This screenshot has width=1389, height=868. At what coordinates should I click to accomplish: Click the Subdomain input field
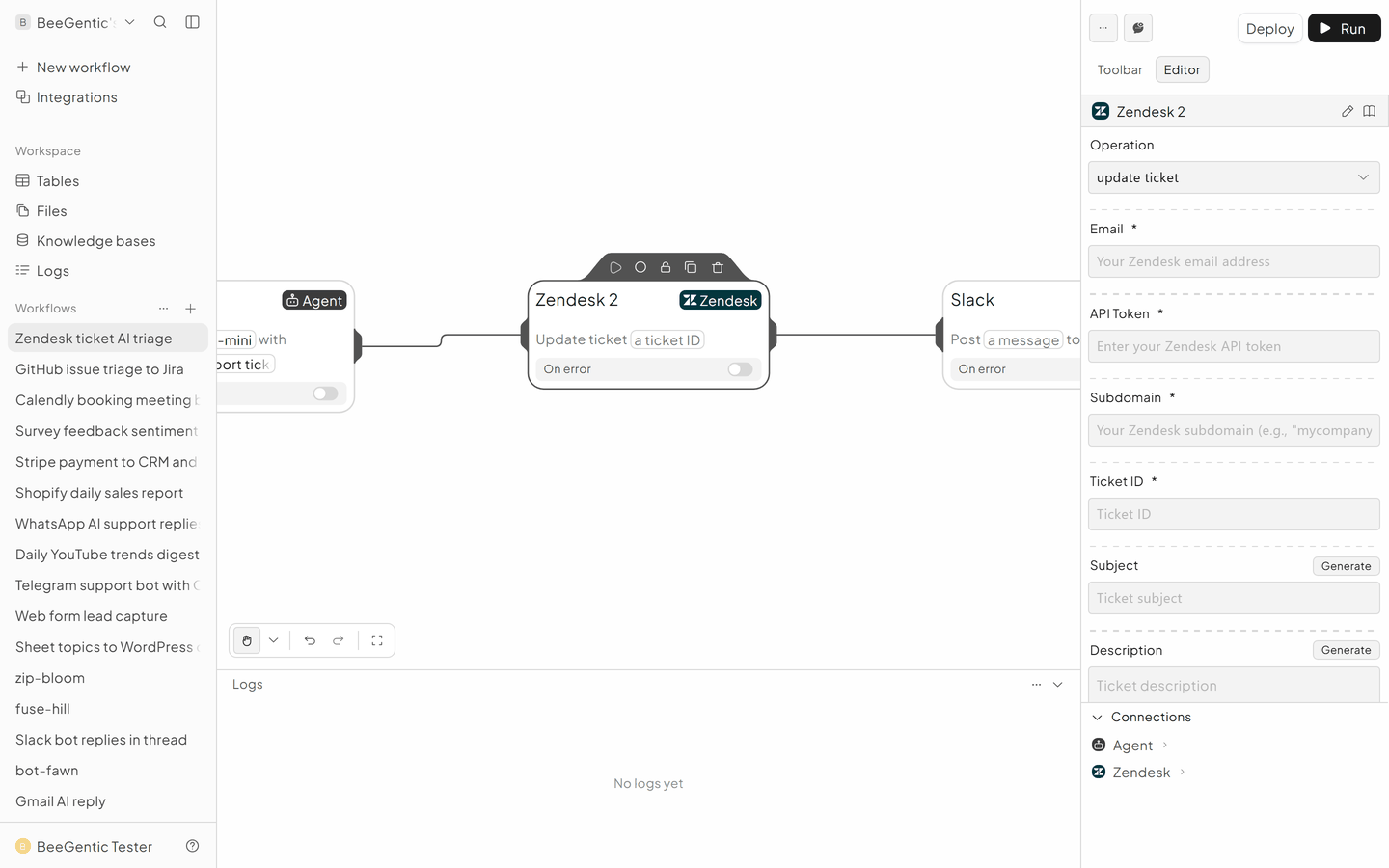(1234, 430)
